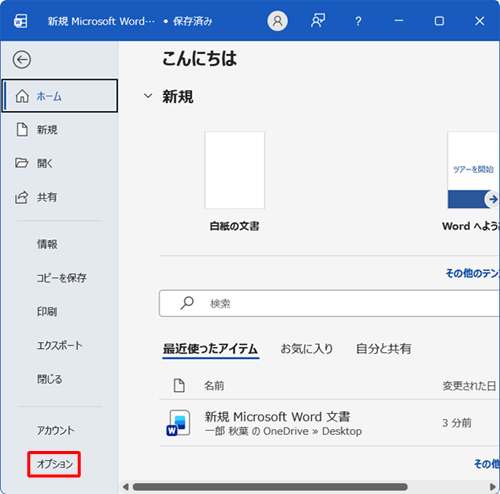Click the Word app icon in the title bar
This screenshot has height=494, width=500.
point(21,21)
